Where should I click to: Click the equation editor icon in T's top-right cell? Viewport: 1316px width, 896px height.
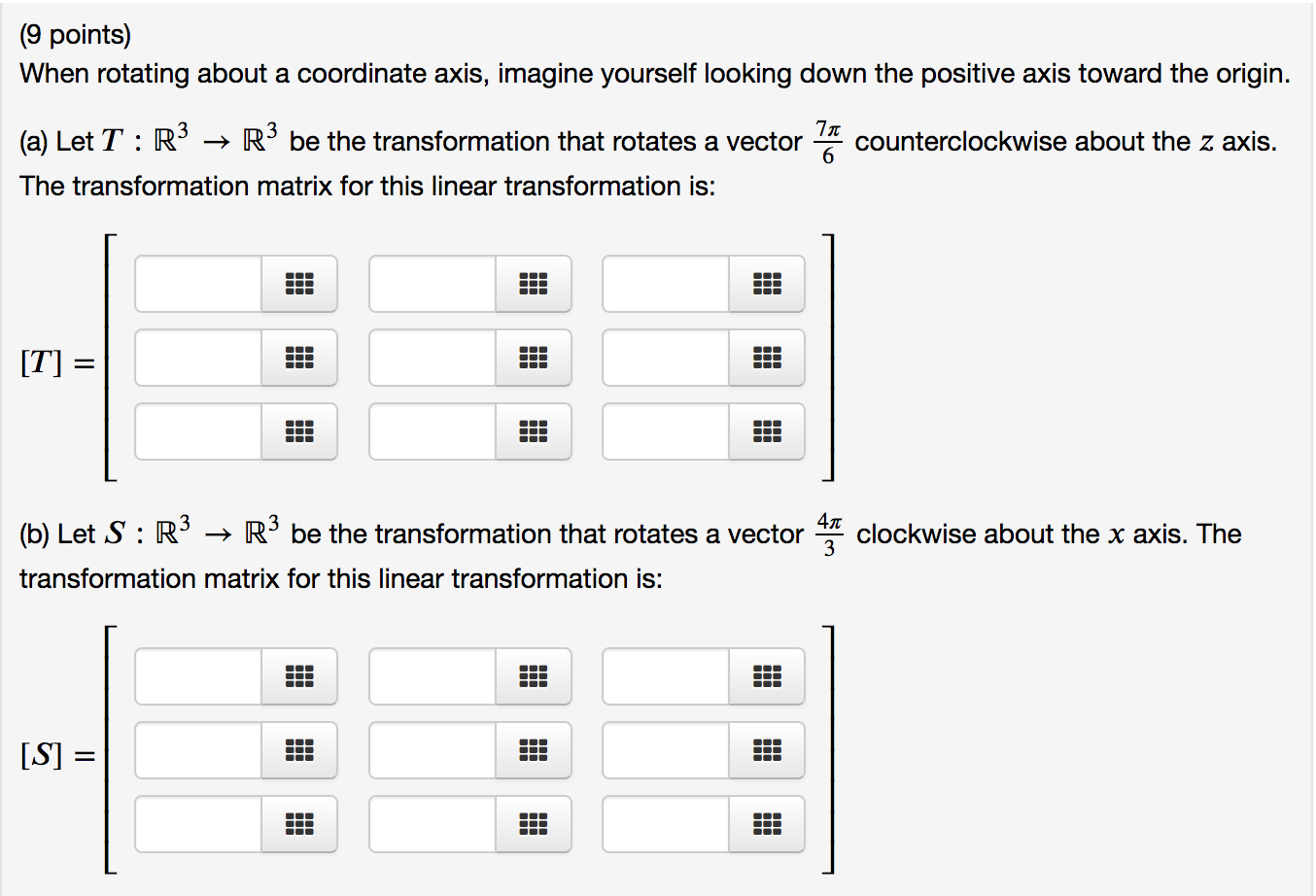point(768,284)
